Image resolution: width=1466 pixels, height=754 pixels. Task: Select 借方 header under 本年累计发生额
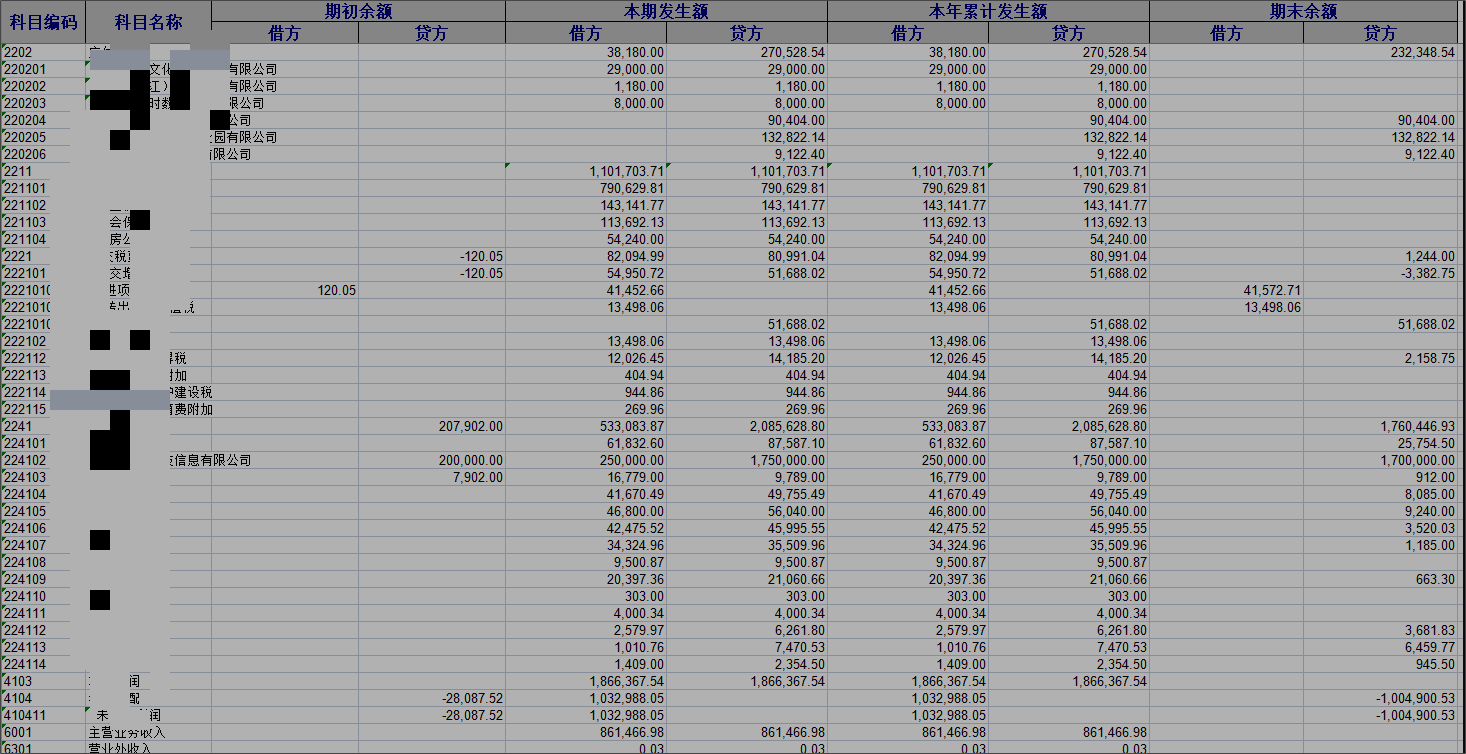coord(909,33)
